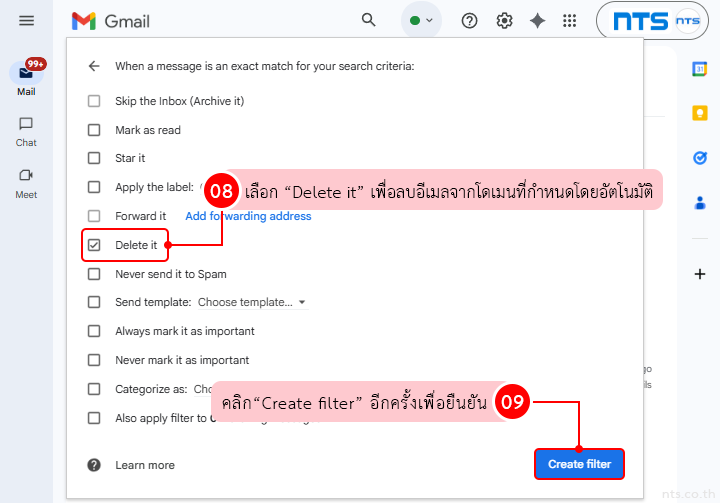
Task: Enable the Star it checkbox
Action: click(94, 158)
